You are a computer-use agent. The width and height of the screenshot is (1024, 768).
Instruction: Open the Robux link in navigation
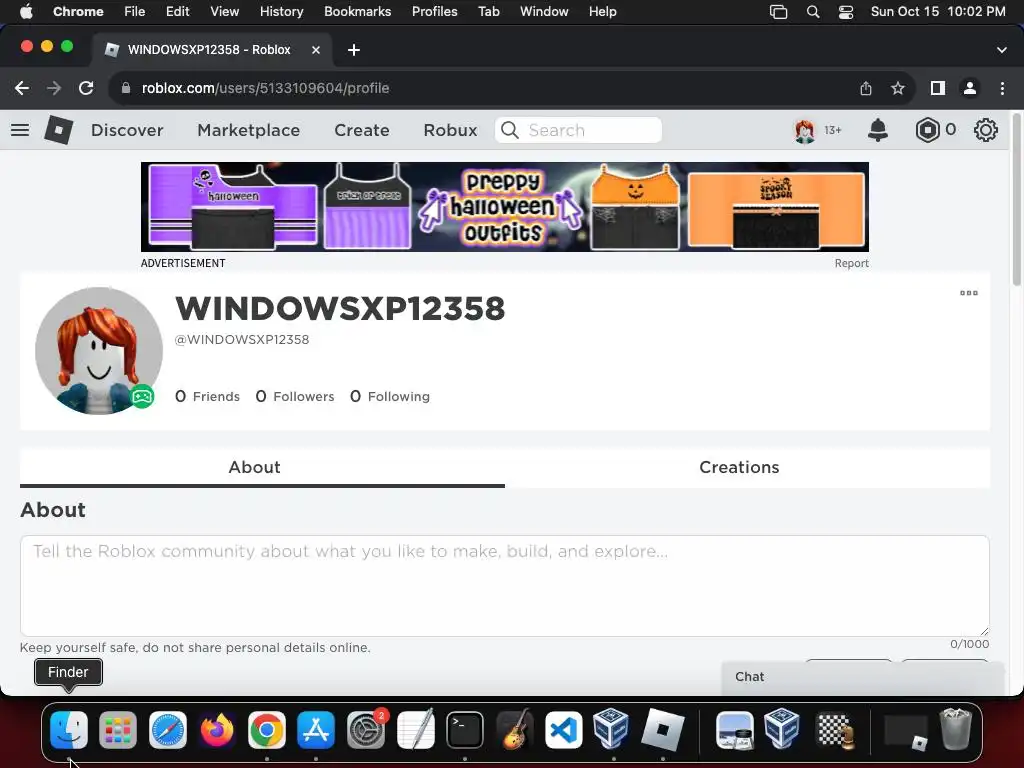pyautogui.click(x=450, y=130)
